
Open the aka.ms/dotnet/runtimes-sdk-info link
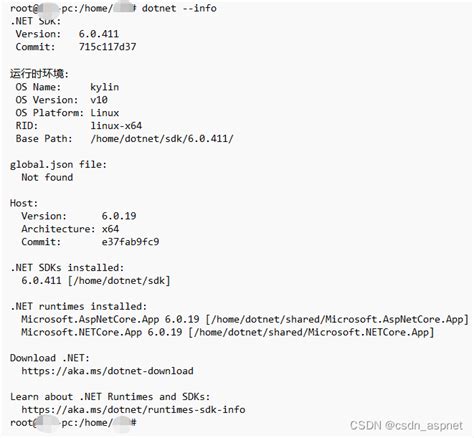click(133, 410)
